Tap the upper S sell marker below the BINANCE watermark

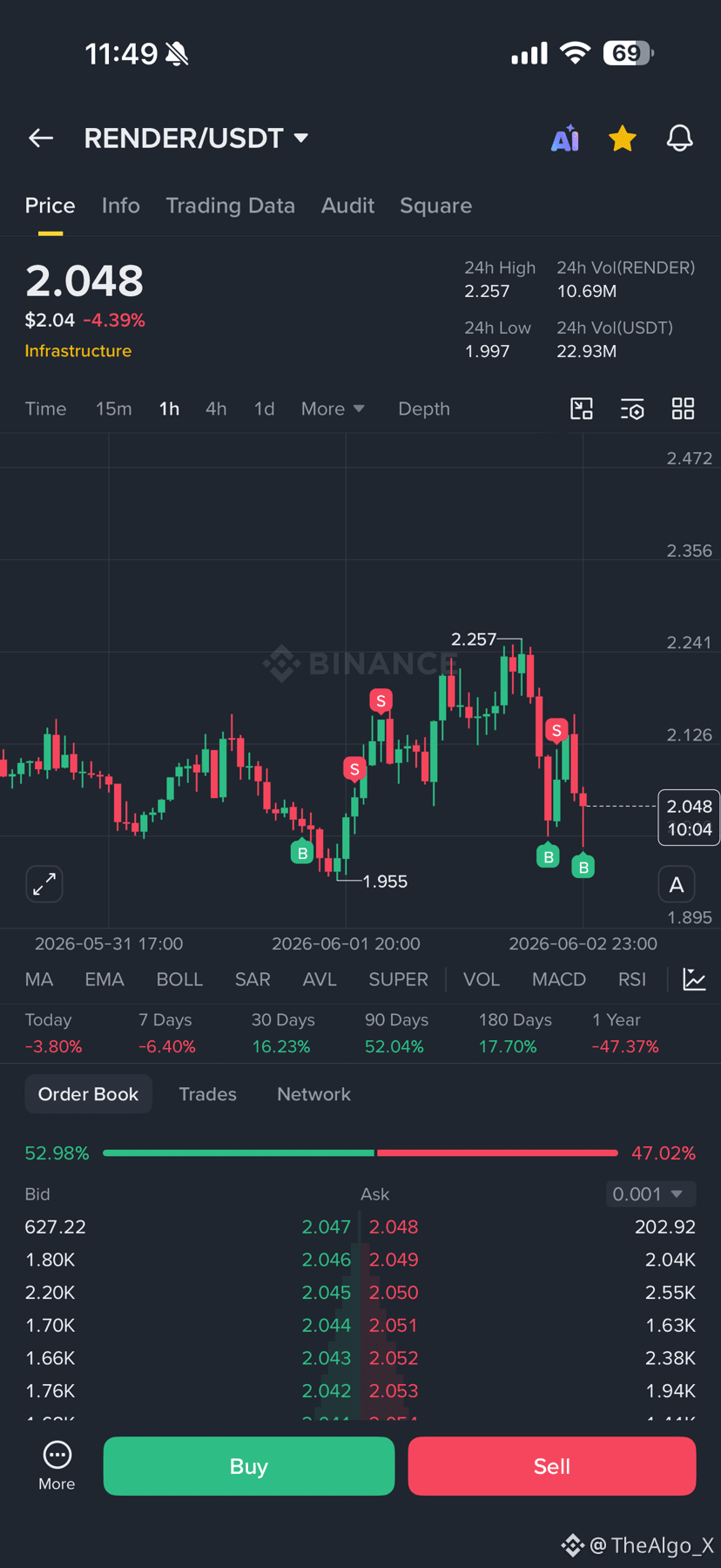381,701
